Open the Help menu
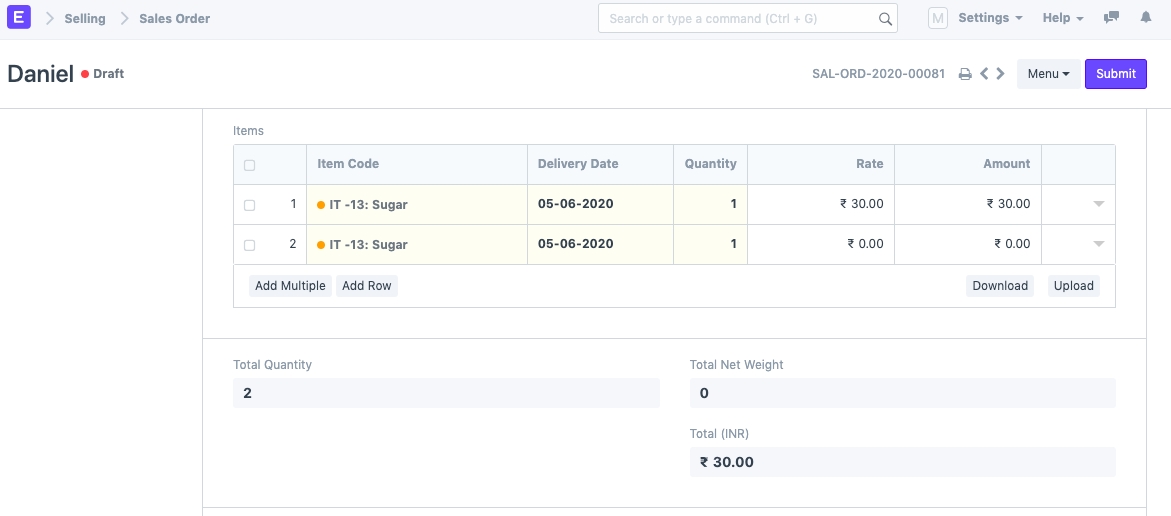Screen dimensions: 1171x516 [1063, 18]
